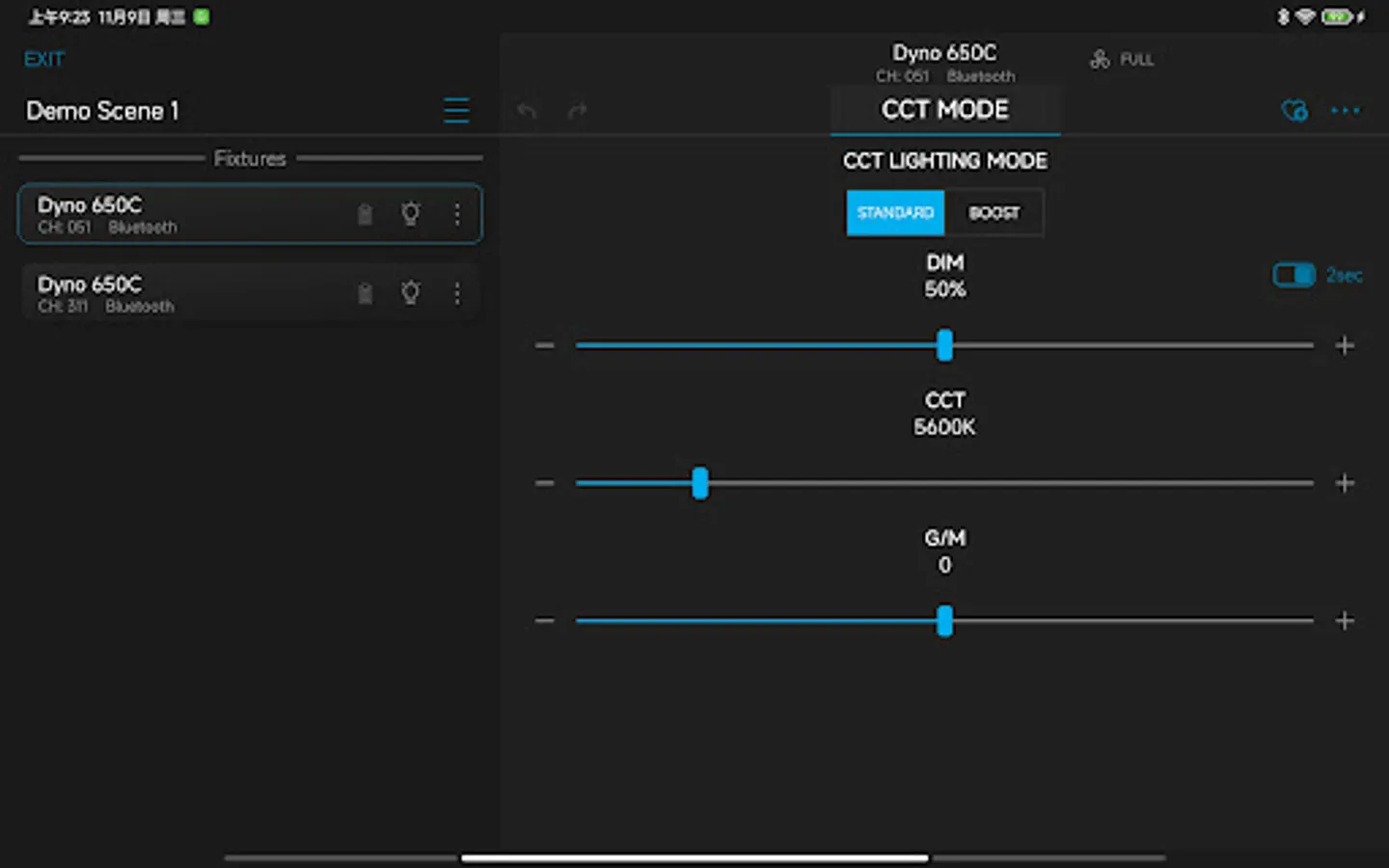Toggle light bulb on CH 311 fixture
This screenshot has height=868, width=1389.
tap(411, 292)
